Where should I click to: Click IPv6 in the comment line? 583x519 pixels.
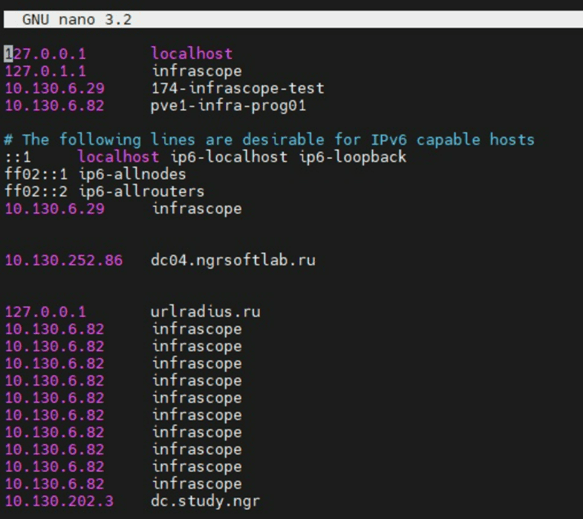tap(389, 140)
